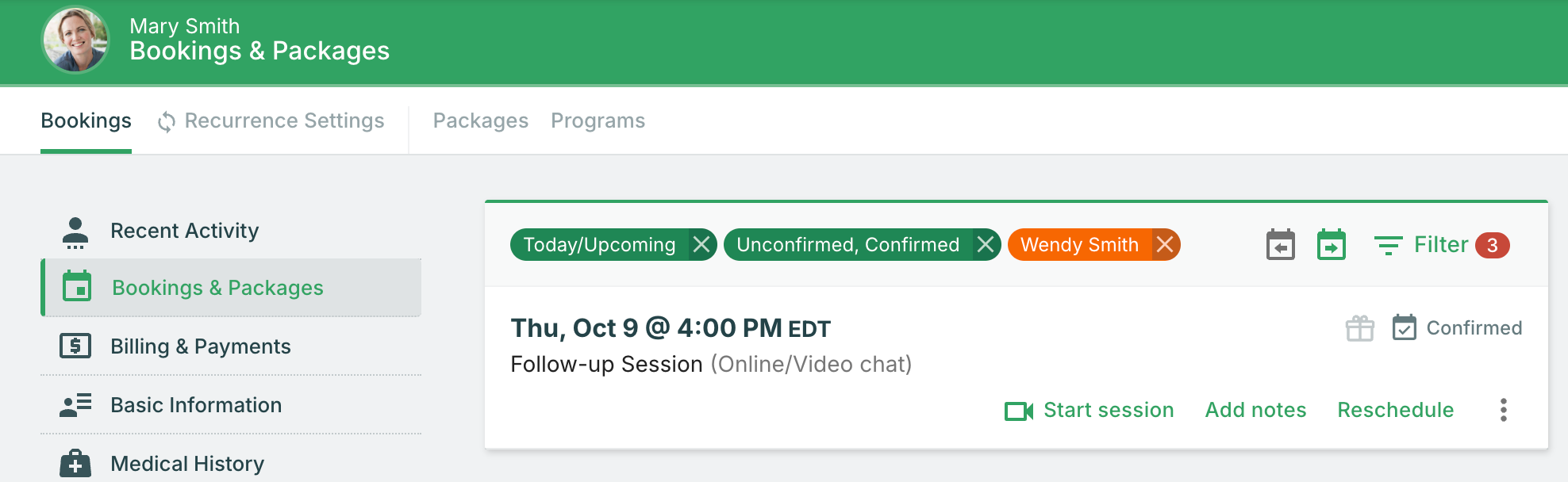Viewport: 1568px width, 482px height.
Task: Open Billing & Payments in the sidebar
Action: 200,346
